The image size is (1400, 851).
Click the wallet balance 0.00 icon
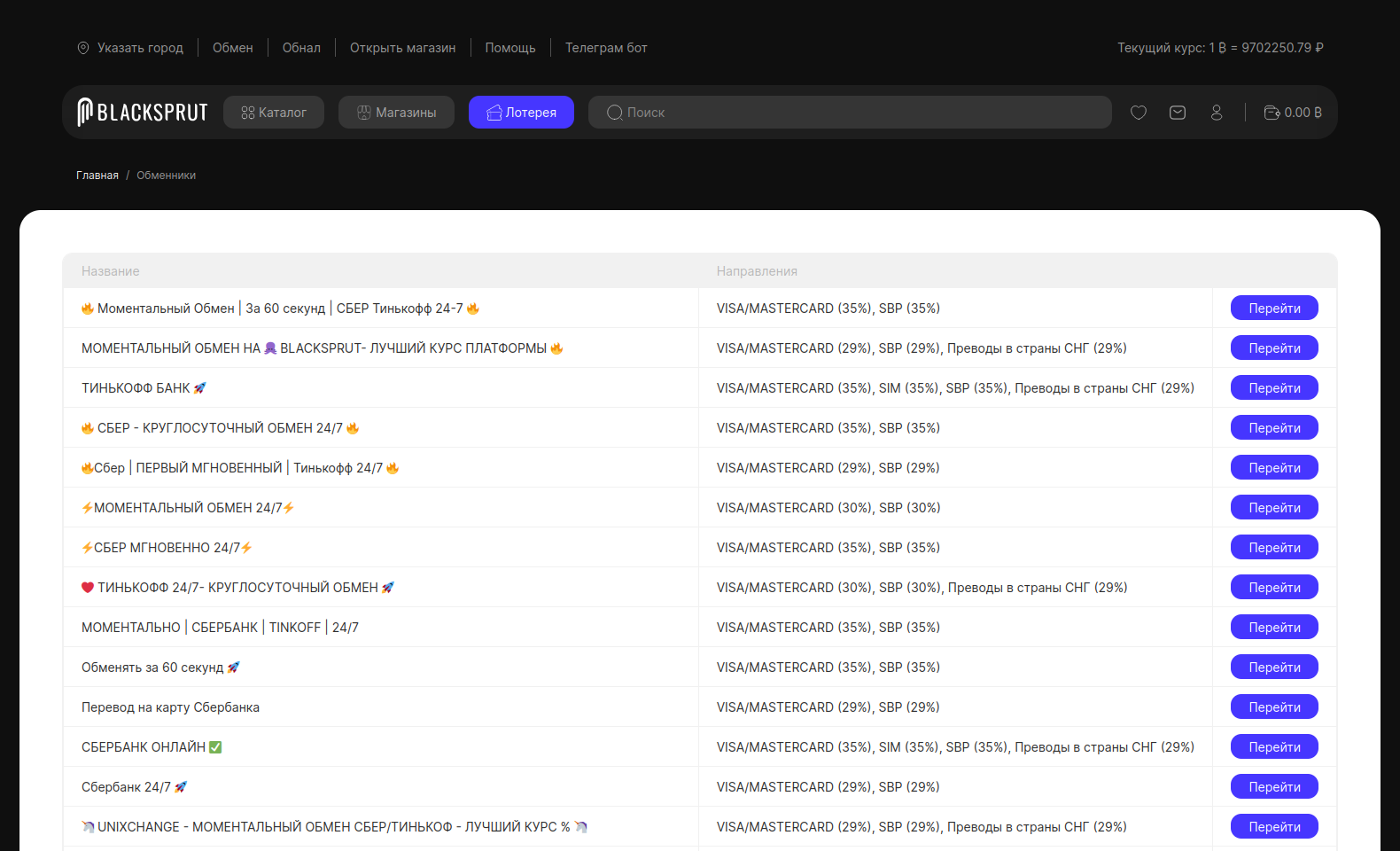(1272, 113)
